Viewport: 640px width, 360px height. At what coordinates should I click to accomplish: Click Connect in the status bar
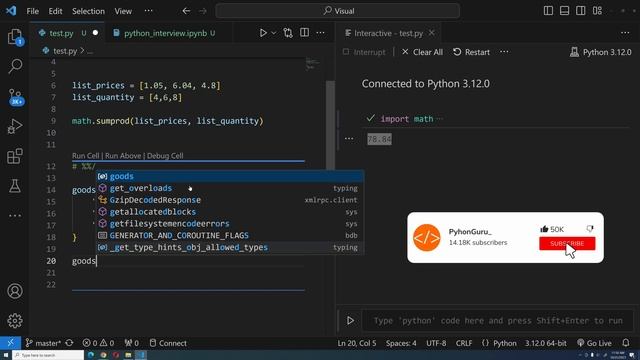point(168,343)
